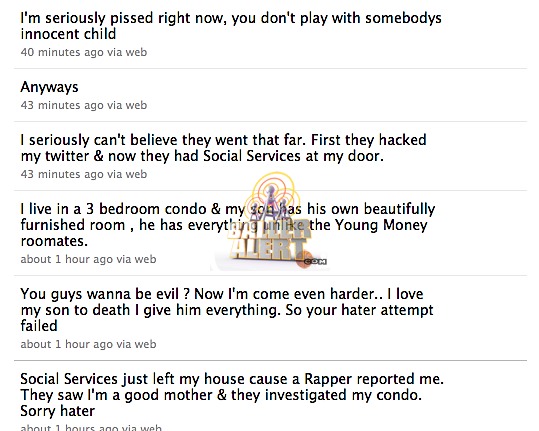Image resolution: width=539 pixels, height=431 pixels.
Task: Click 'Young Money' text in condo tweet
Action: tap(381, 225)
